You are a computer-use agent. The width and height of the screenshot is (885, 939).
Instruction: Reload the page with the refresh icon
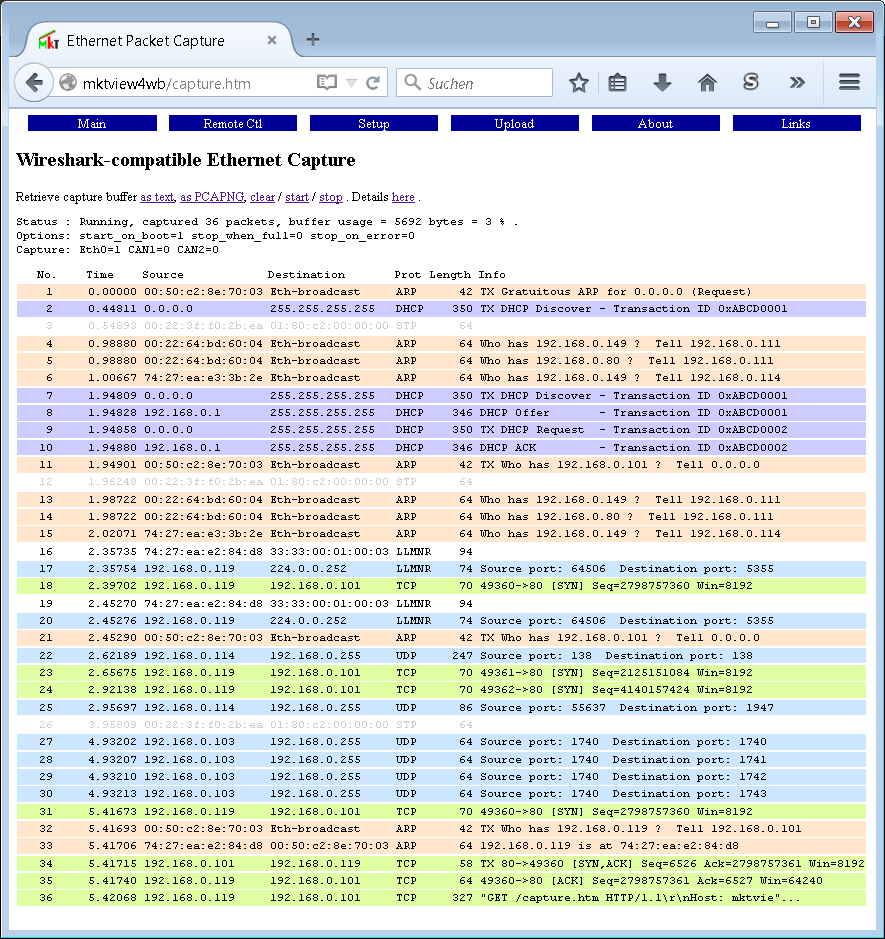point(373,83)
